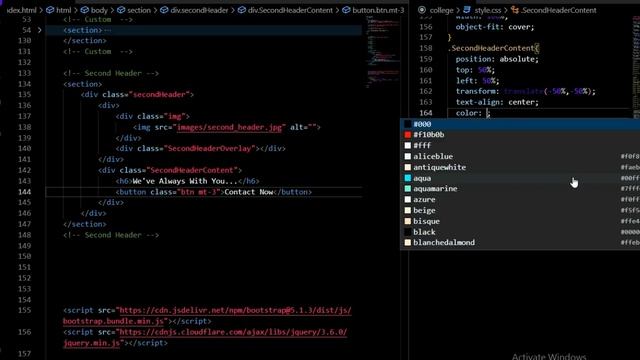The height and width of the screenshot is (360, 640).
Task: Click the text-align: center declaration
Action: 497,102
